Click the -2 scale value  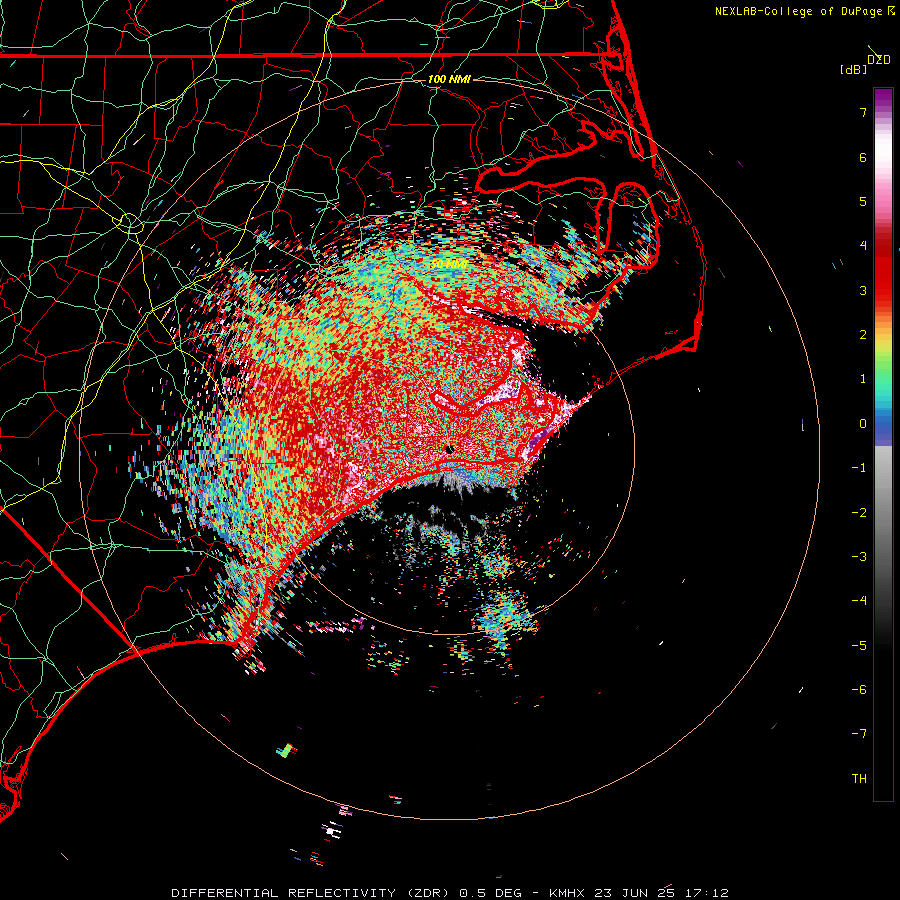coord(859,513)
